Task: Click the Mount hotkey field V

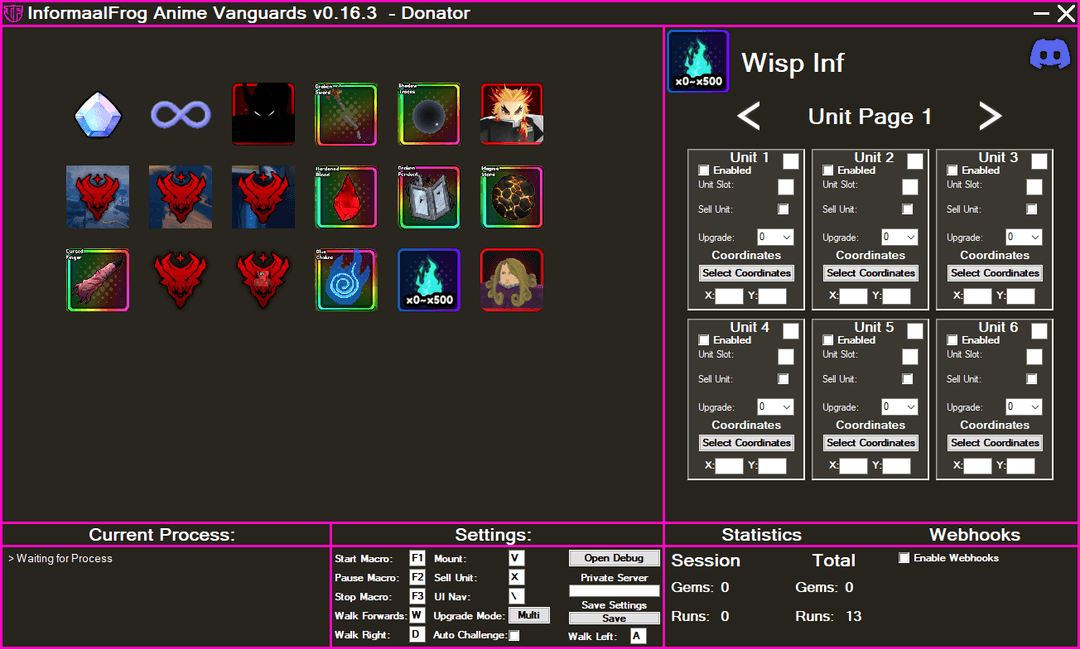Action: [x=517, y=558]
